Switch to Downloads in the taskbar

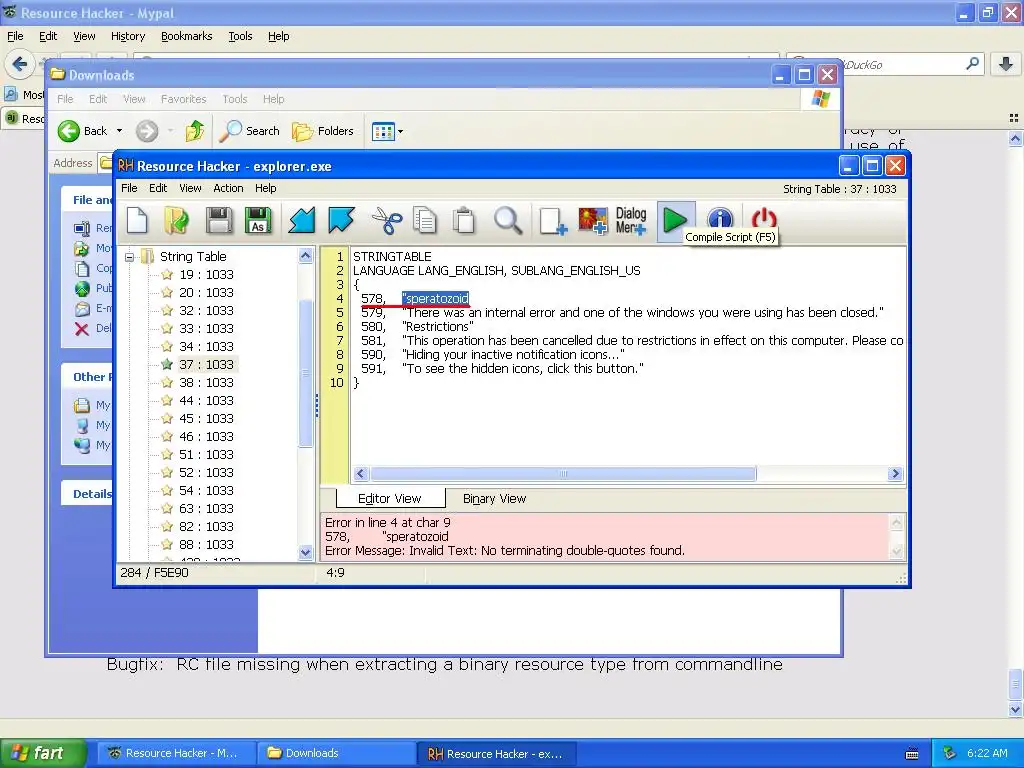pyautogui.click(x=337, y=753)
